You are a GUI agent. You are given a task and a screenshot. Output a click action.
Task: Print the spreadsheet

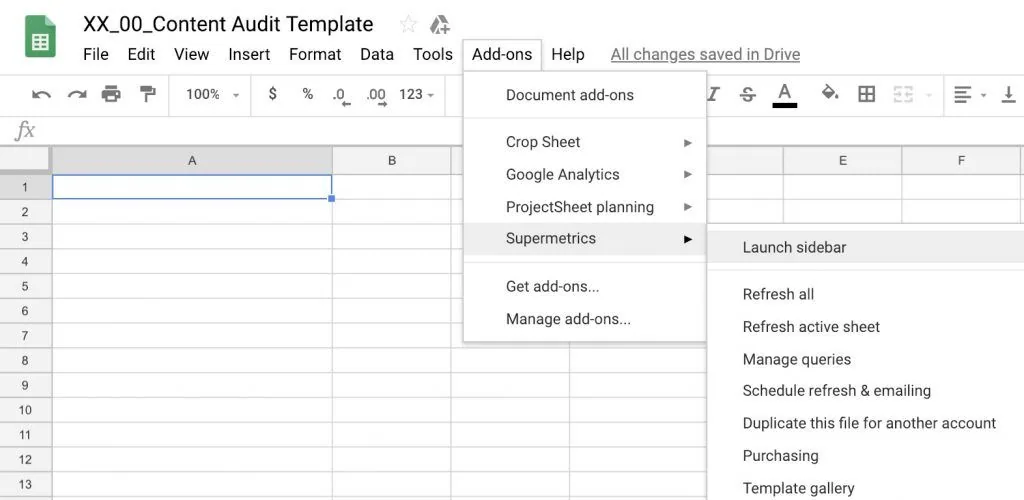111,94
